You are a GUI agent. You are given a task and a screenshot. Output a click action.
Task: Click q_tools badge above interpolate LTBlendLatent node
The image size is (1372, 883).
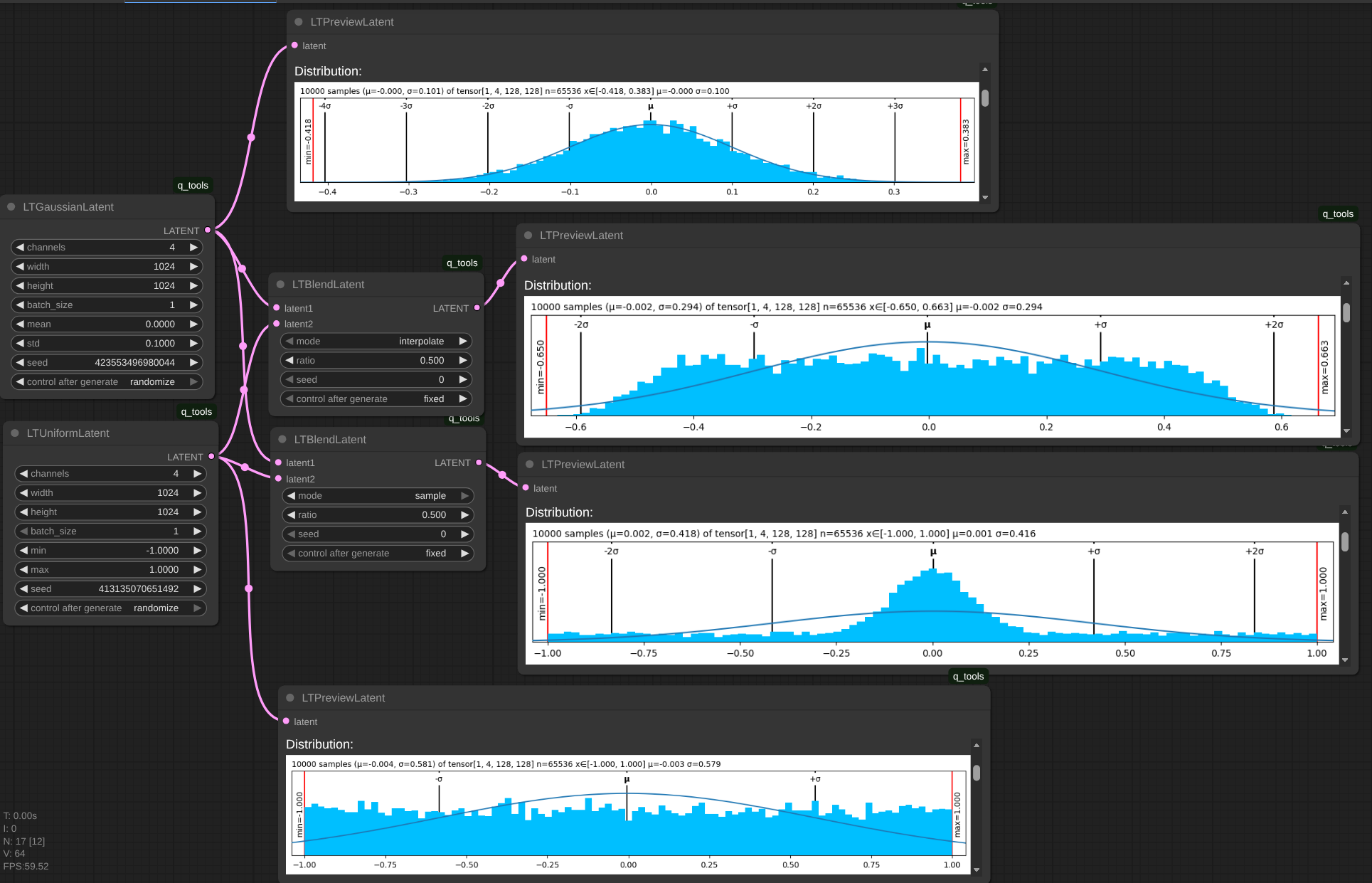(462, 263)
